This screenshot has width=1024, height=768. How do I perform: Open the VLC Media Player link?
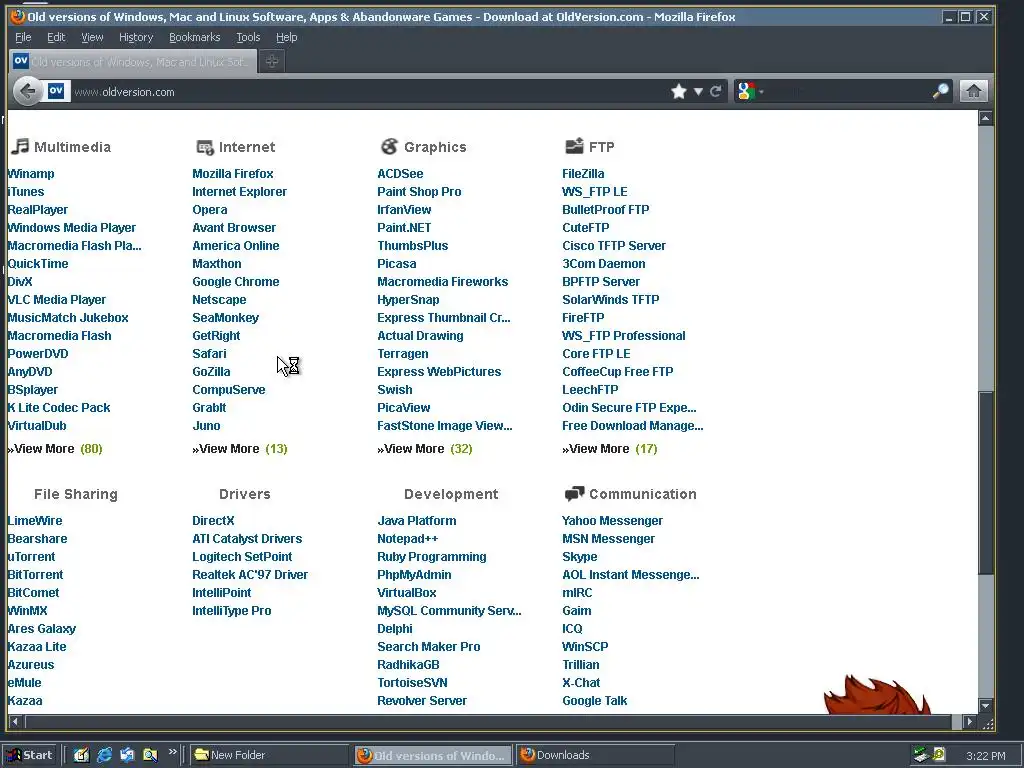pos(57,300)
